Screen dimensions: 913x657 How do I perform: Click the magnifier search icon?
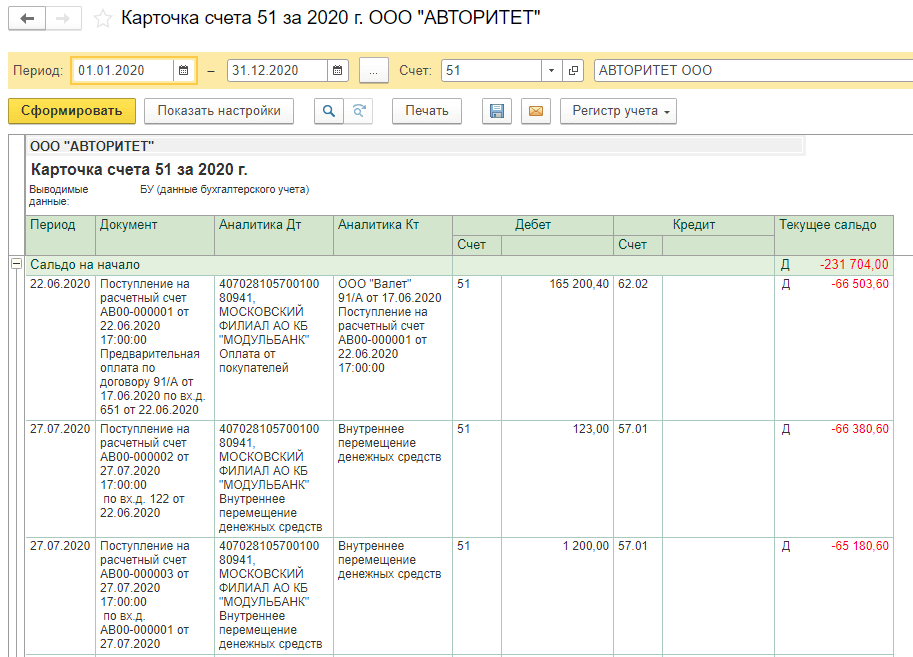click(x=328, y=111)
